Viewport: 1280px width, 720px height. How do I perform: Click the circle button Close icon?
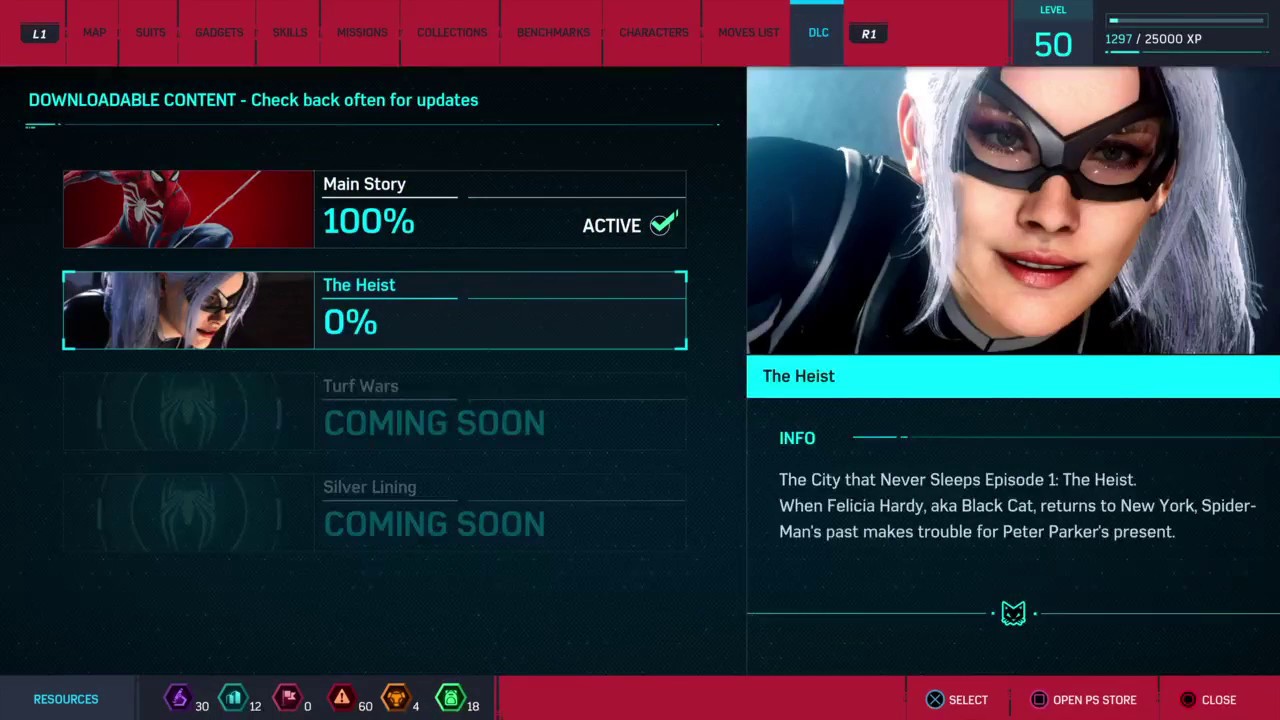tap(1188, 700)
